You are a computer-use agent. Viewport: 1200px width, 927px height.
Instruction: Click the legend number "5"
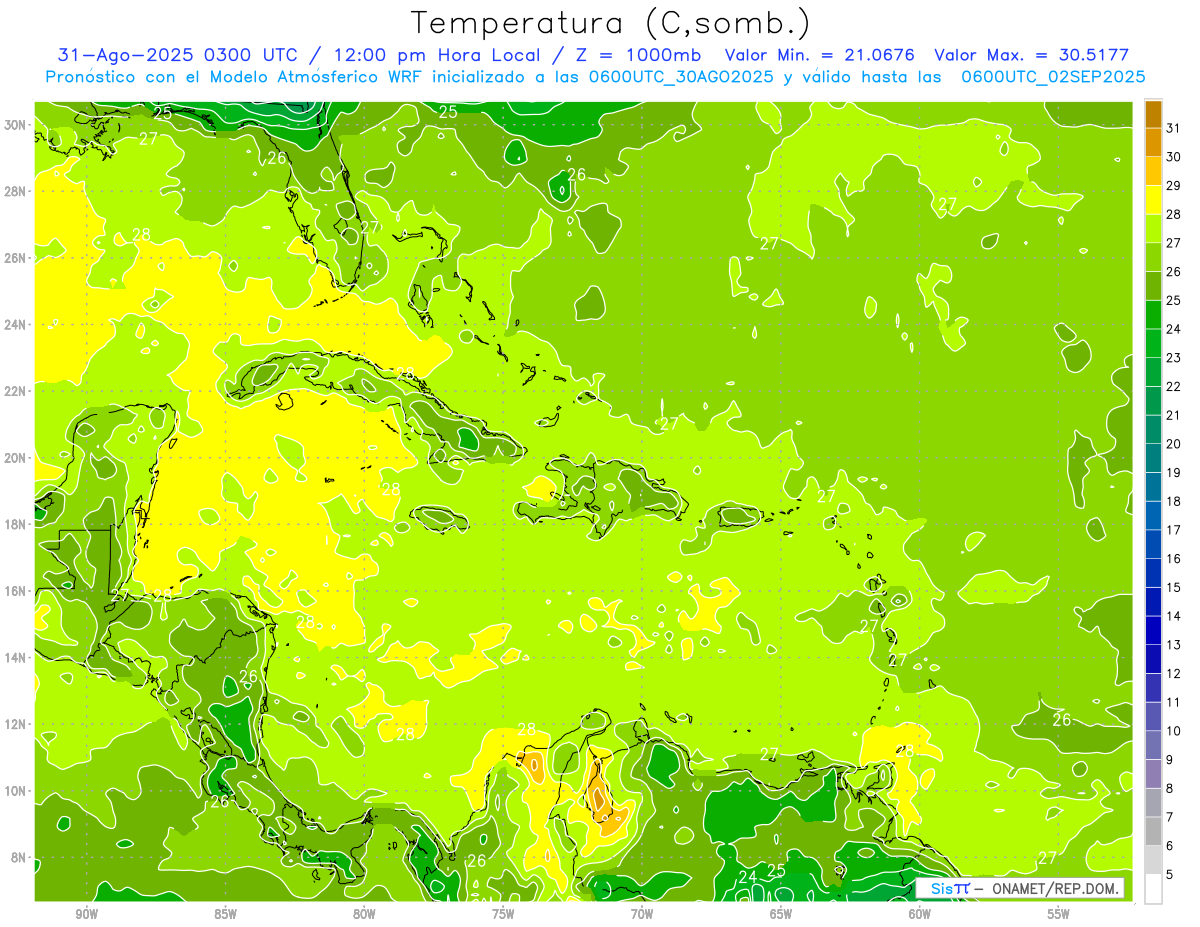tap(1170, 874)
